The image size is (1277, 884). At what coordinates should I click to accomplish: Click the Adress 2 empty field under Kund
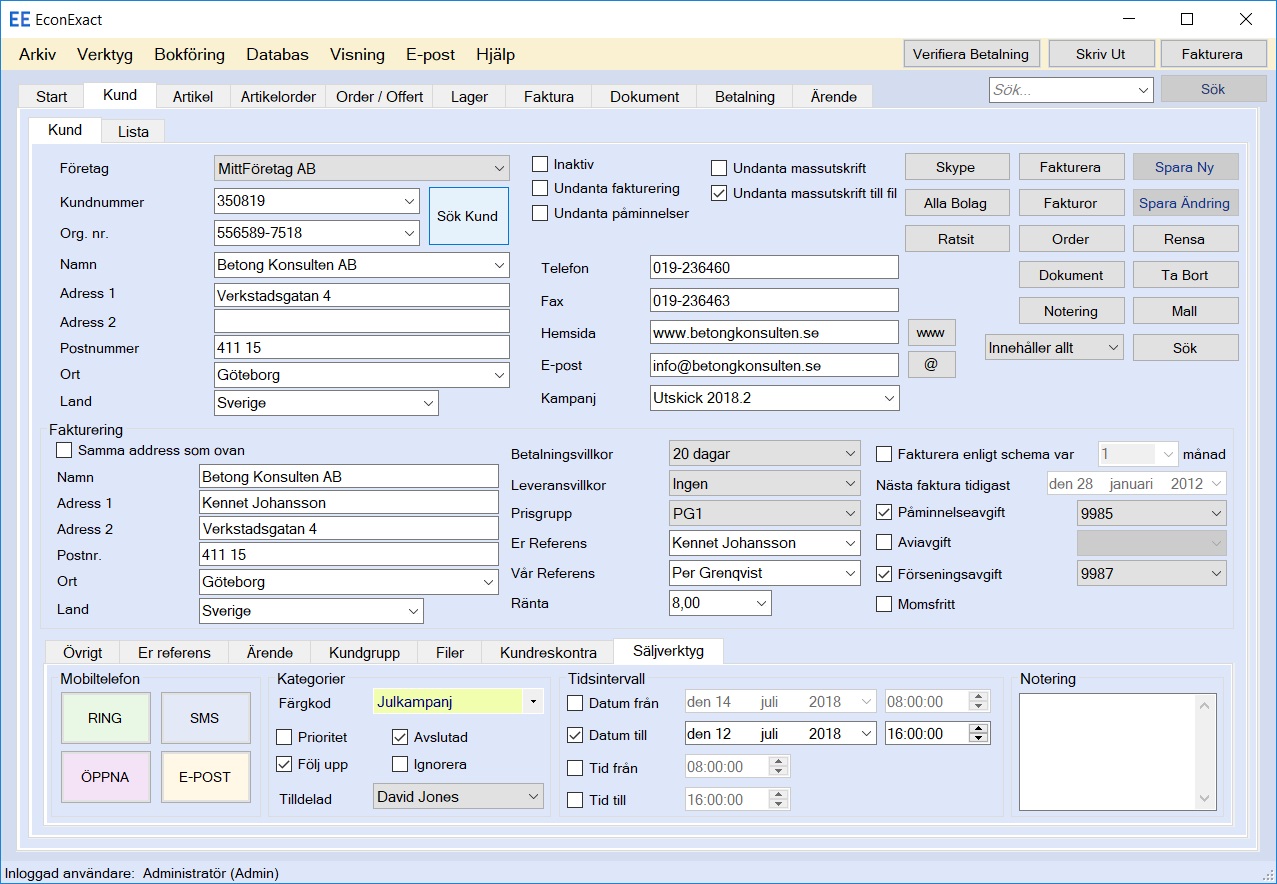click(x=362, y=321)
